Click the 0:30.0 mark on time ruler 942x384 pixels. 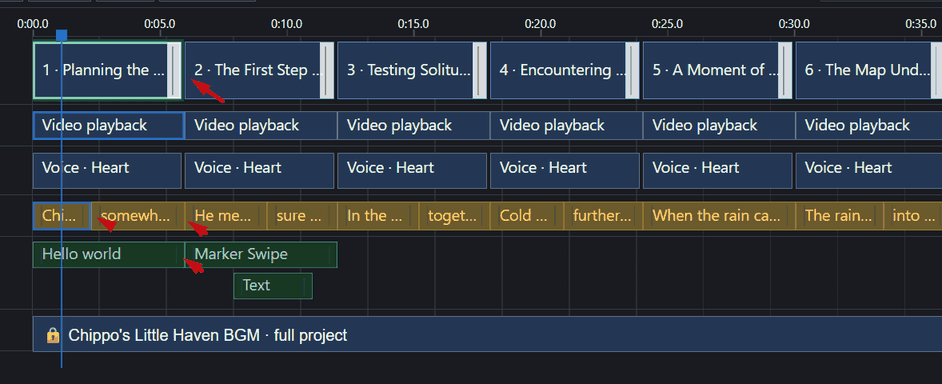(x=794, y=24)
